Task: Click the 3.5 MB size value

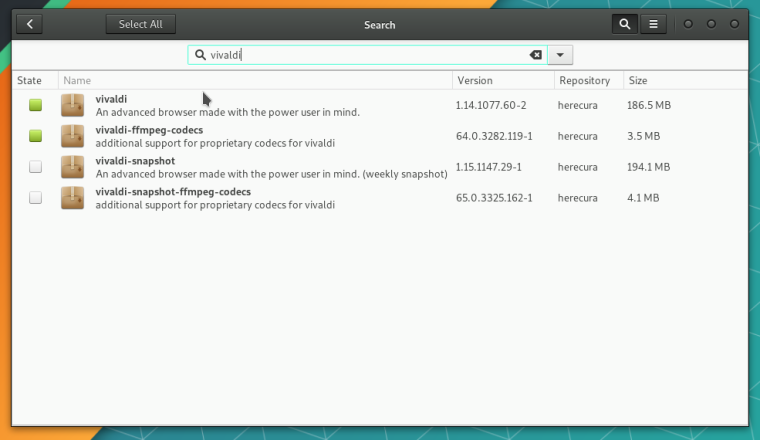Action: (x=643, y=137)
